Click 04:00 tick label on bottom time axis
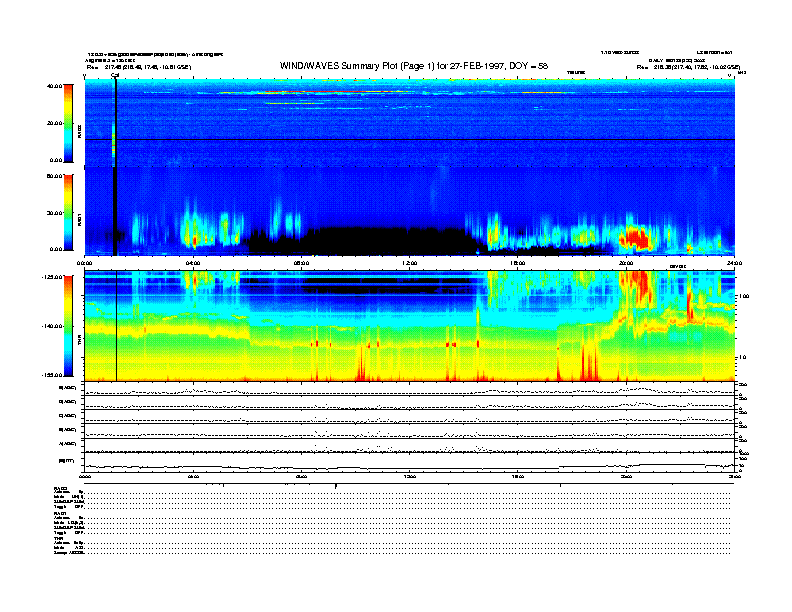The height and width of the screenshot is (612, 792). (x=193, y=476)
